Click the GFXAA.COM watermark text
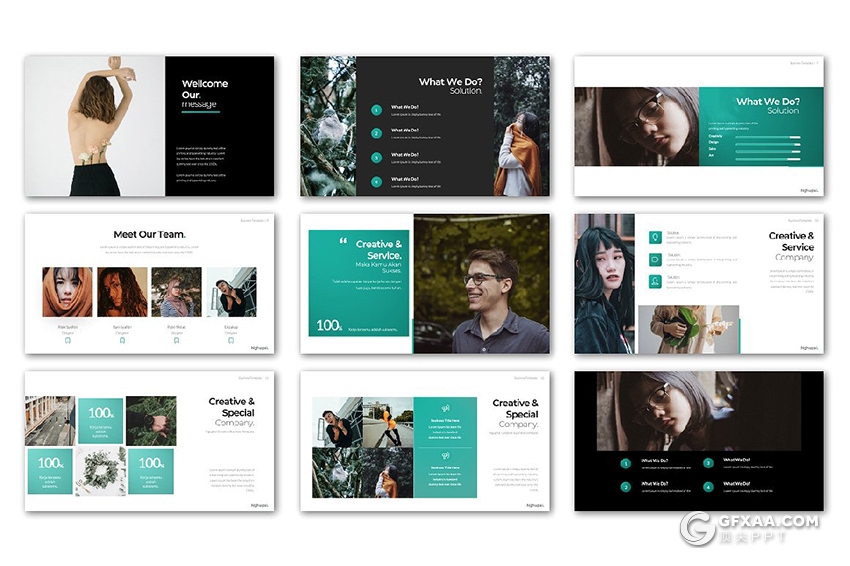 (x=768, y=521)
